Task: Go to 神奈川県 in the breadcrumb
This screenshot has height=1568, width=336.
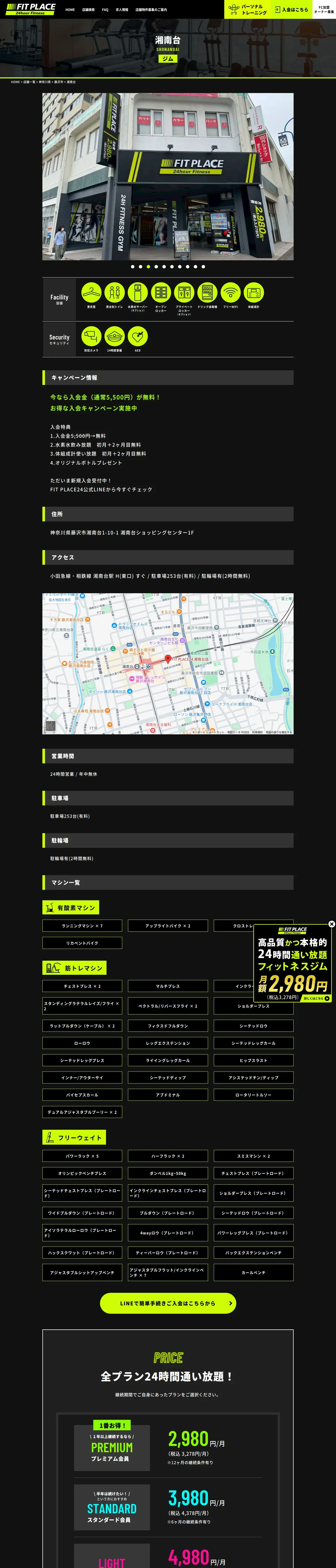Action: click(45, 82)
